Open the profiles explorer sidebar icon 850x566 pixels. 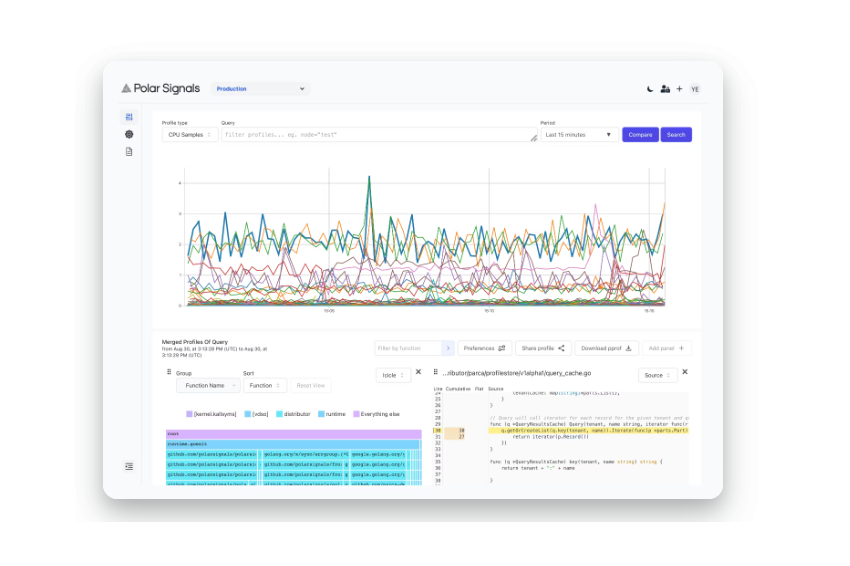pos(129,117)
